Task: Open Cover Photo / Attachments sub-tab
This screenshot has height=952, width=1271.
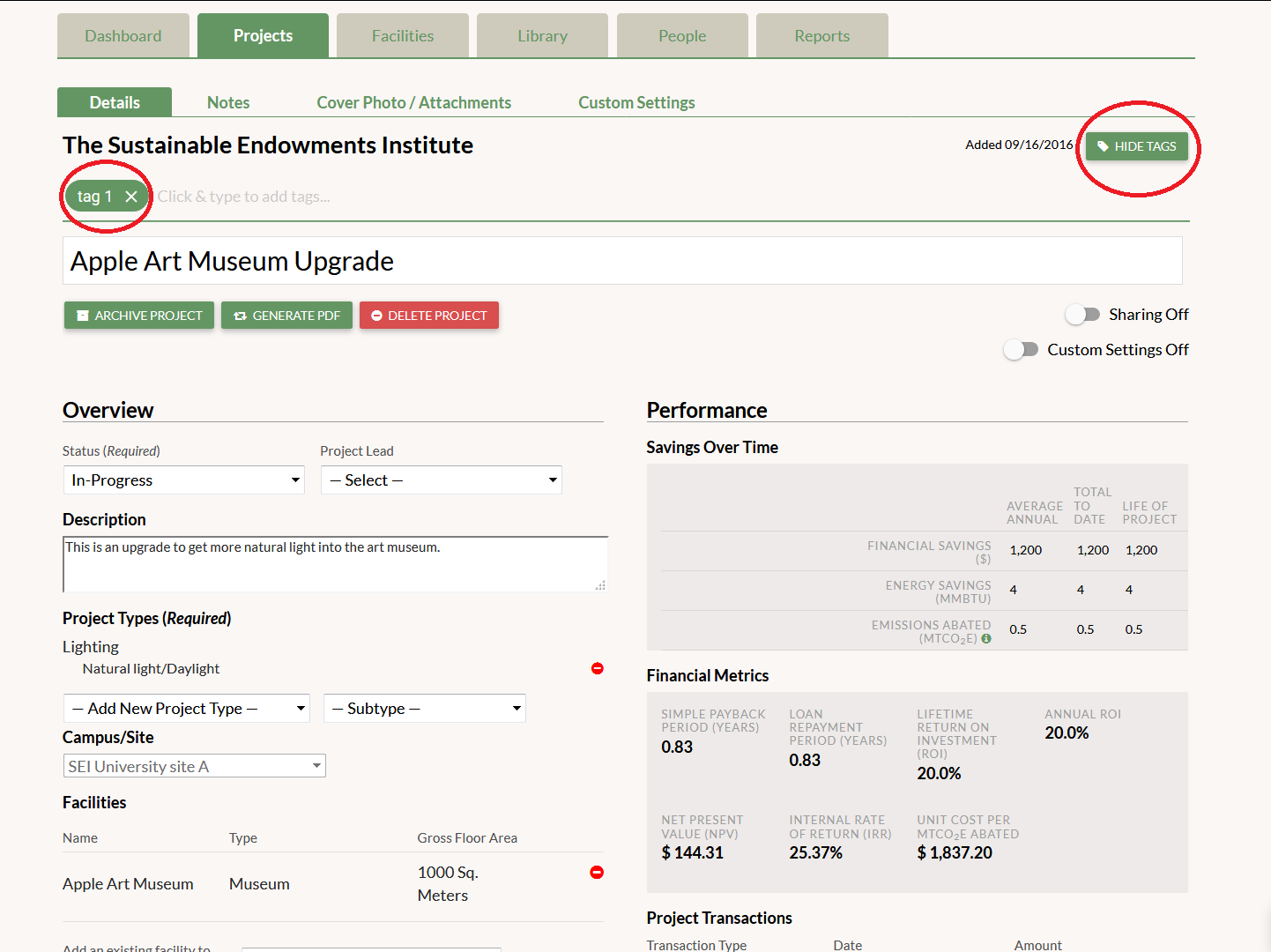Action: point(414,102)
